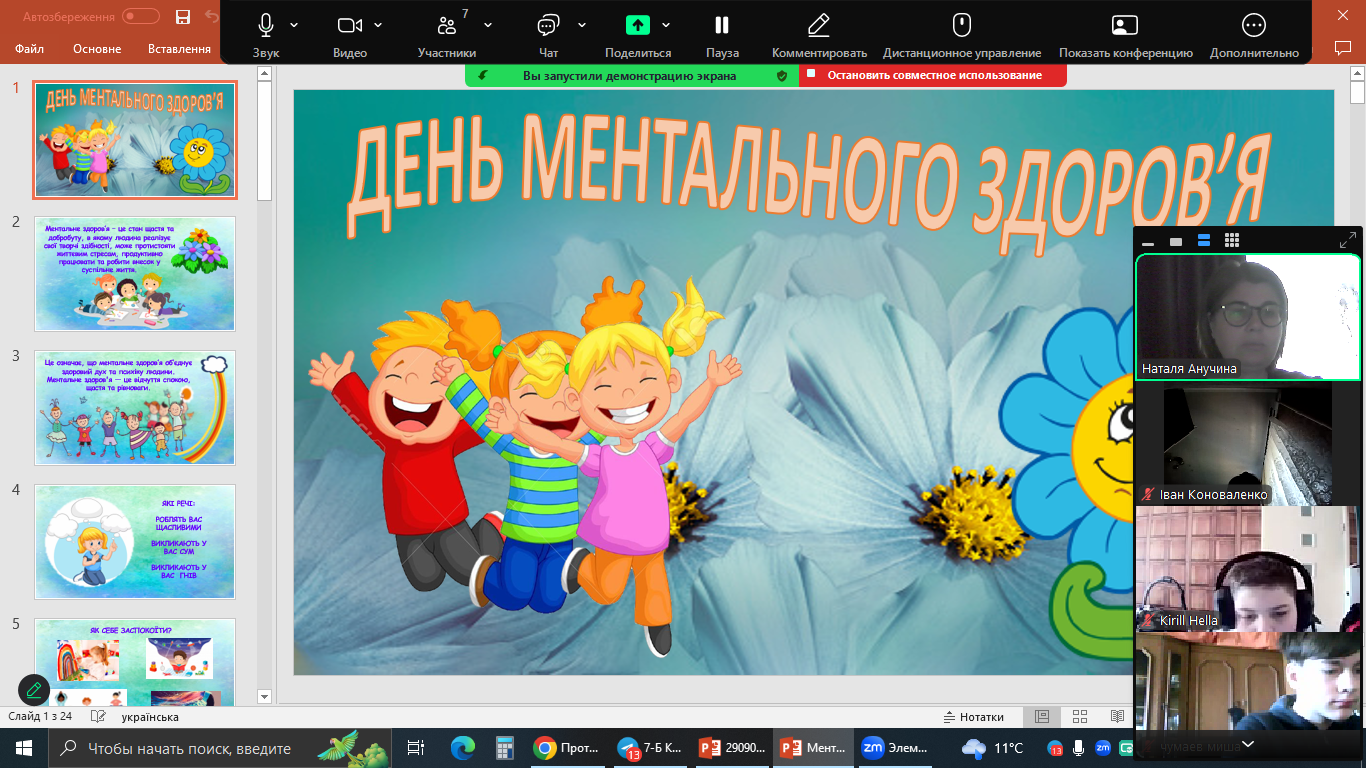The height and width of the screenshot is (768, 1366).
Task: Toggle Автозбереження autosave switch
Action: (141, 17)
